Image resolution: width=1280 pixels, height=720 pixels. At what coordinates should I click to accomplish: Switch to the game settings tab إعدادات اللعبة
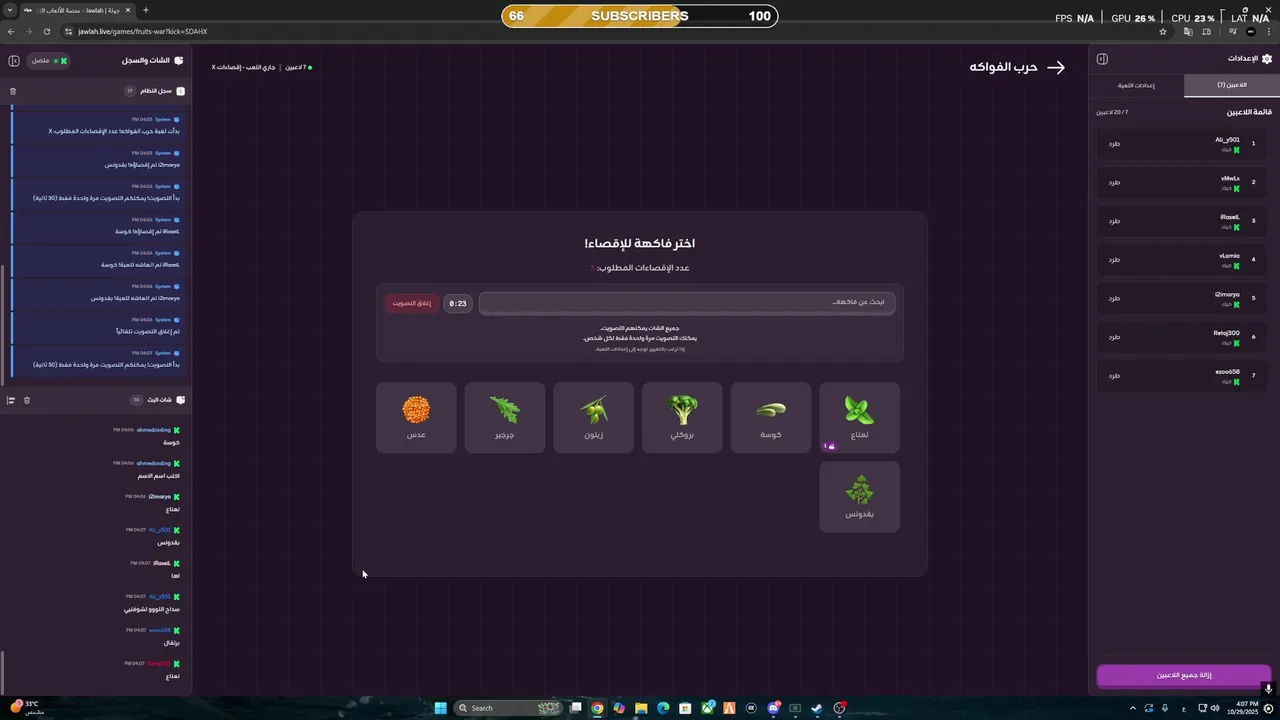(1136, 85)
